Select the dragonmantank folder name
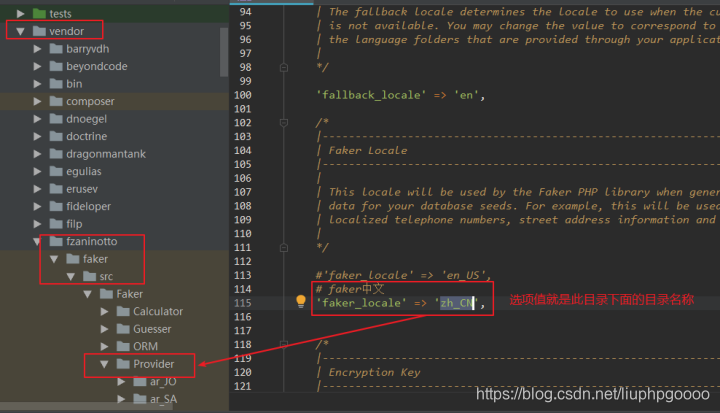Viewport: 720px width, 413px height. point(106,154)
